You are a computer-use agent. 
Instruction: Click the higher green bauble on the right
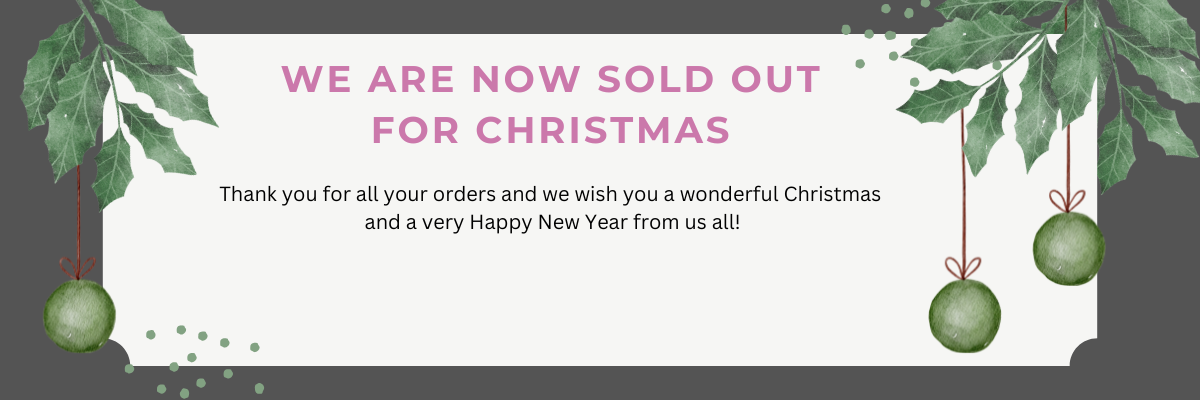[x=1069, y=249]
